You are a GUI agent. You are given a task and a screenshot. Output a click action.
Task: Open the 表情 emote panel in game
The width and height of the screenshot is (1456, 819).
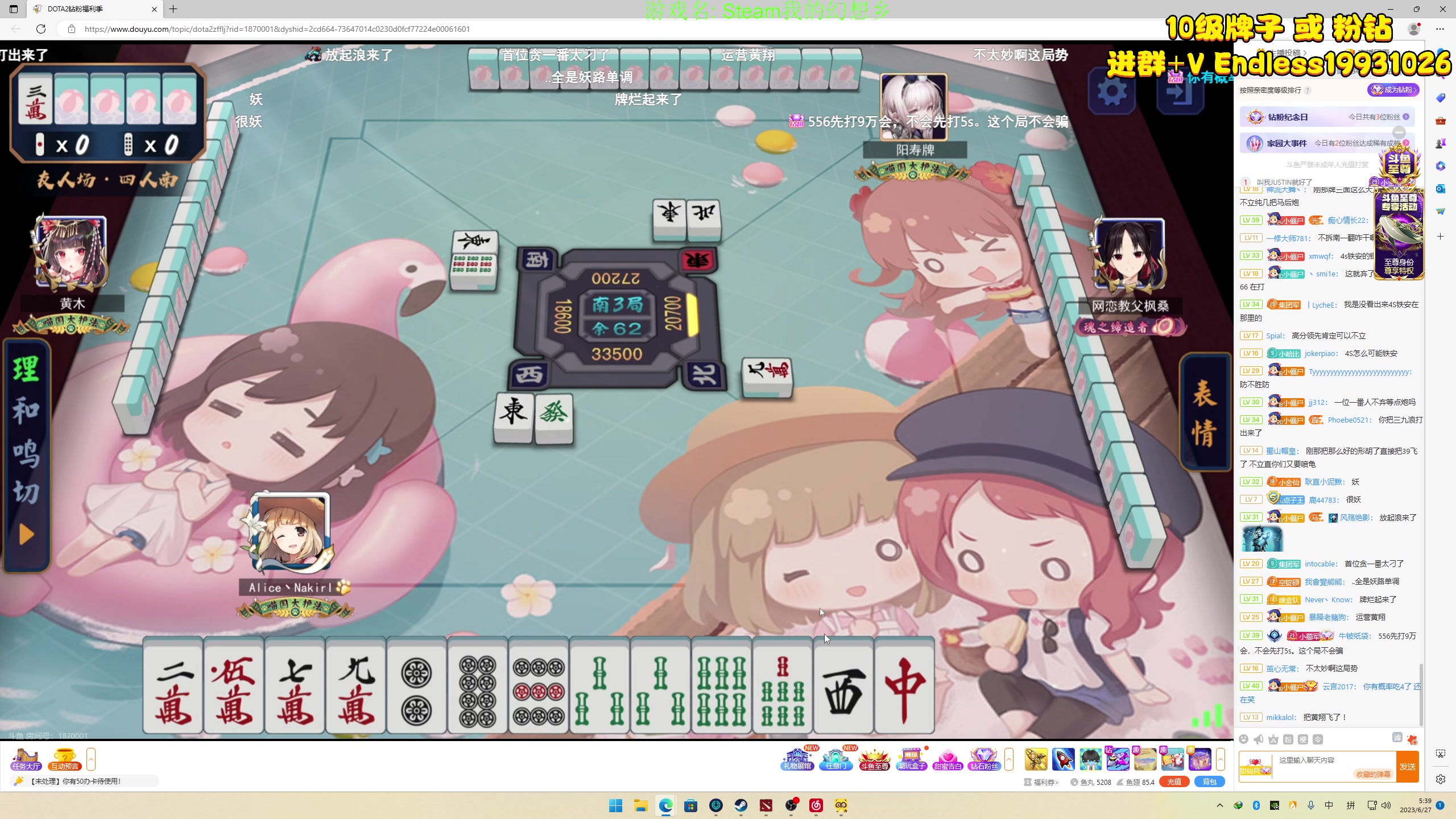tap(1204, 412)
